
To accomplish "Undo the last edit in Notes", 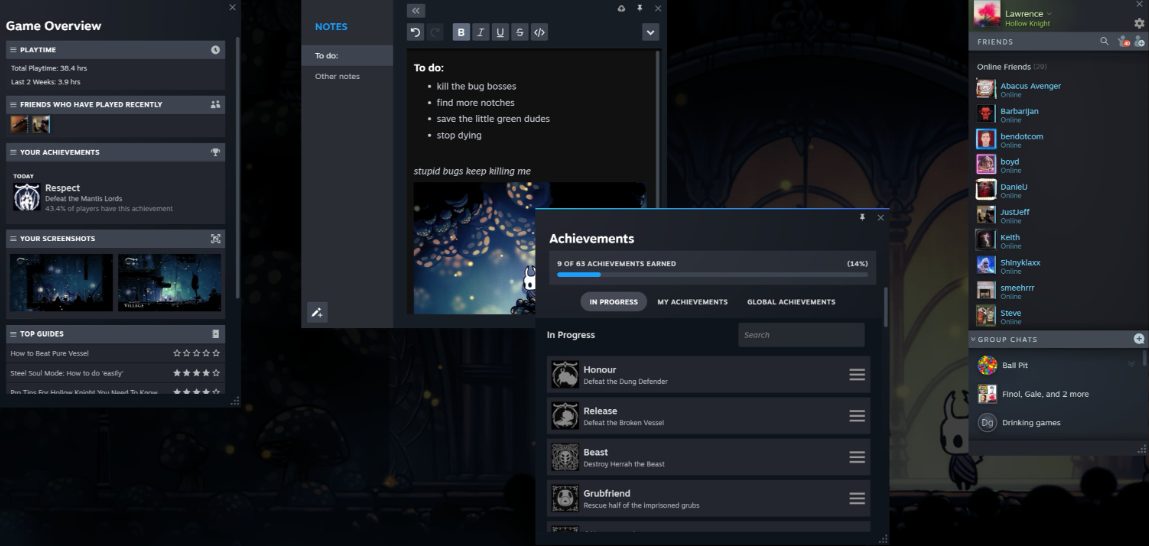I will [x=415, y=32].
